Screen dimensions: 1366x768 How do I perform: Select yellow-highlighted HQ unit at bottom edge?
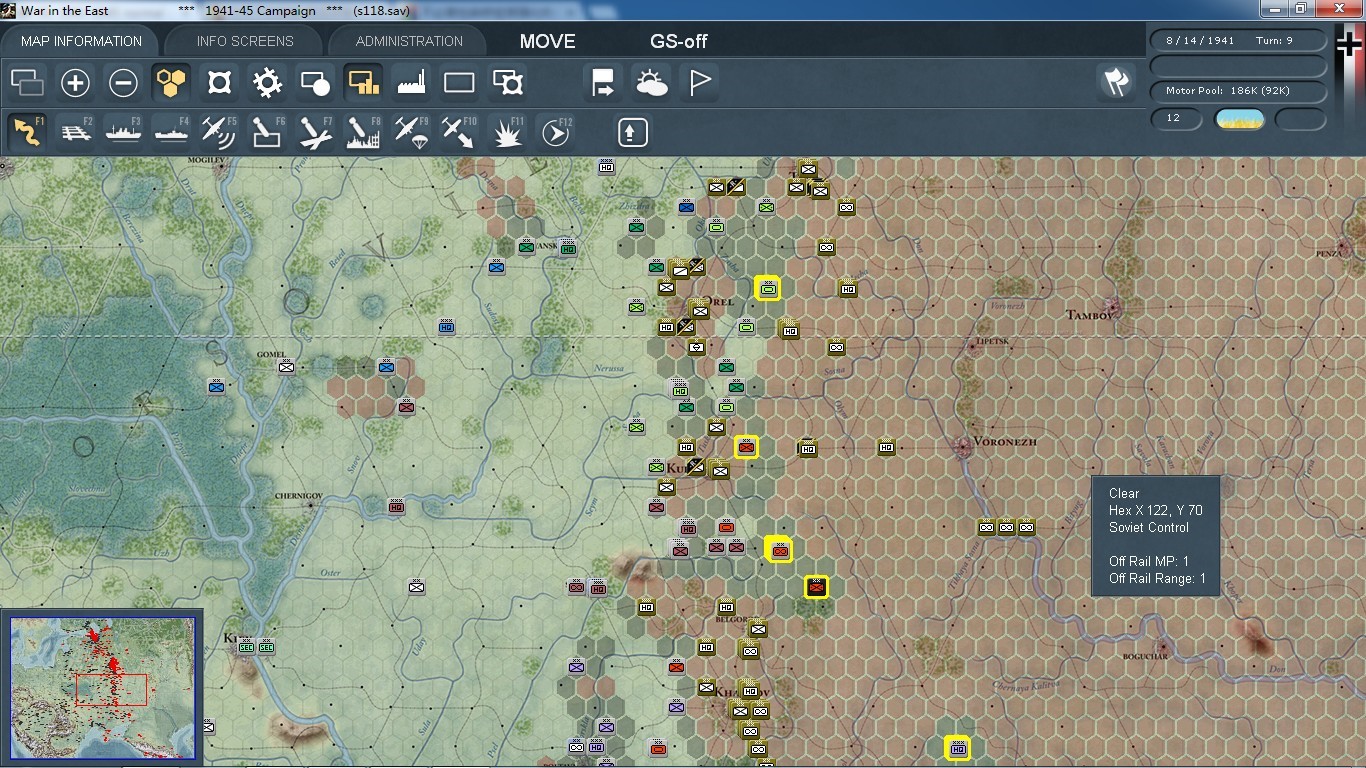tap(958, 747)
